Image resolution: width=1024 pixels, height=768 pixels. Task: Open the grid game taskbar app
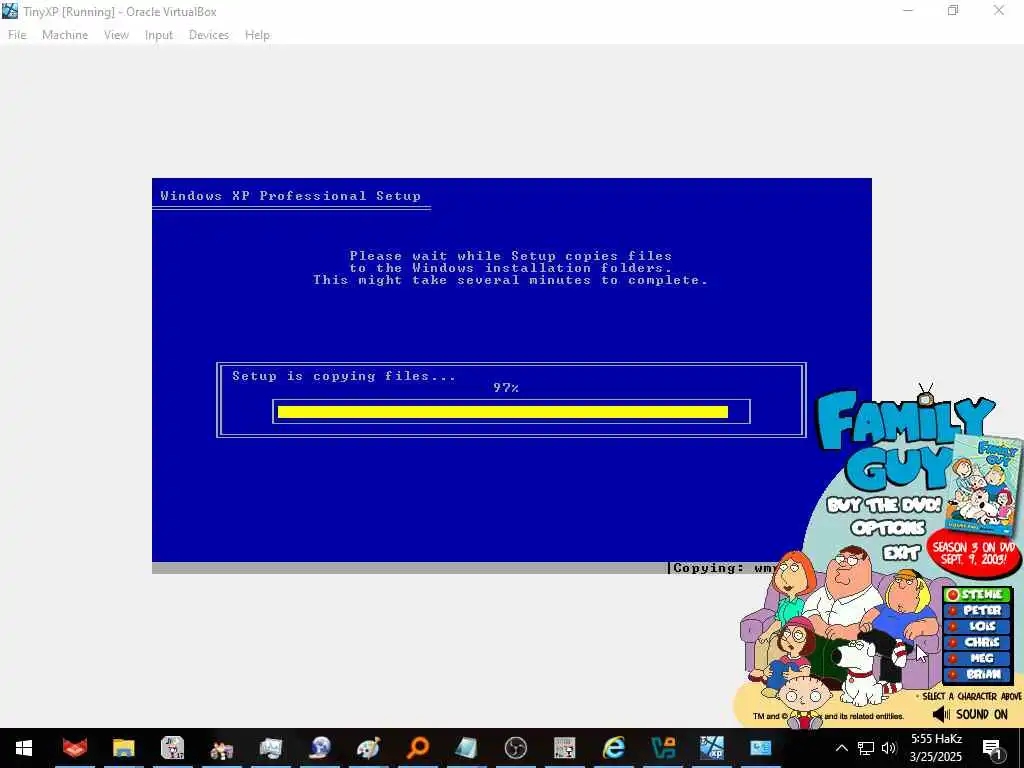pos(564,748)
